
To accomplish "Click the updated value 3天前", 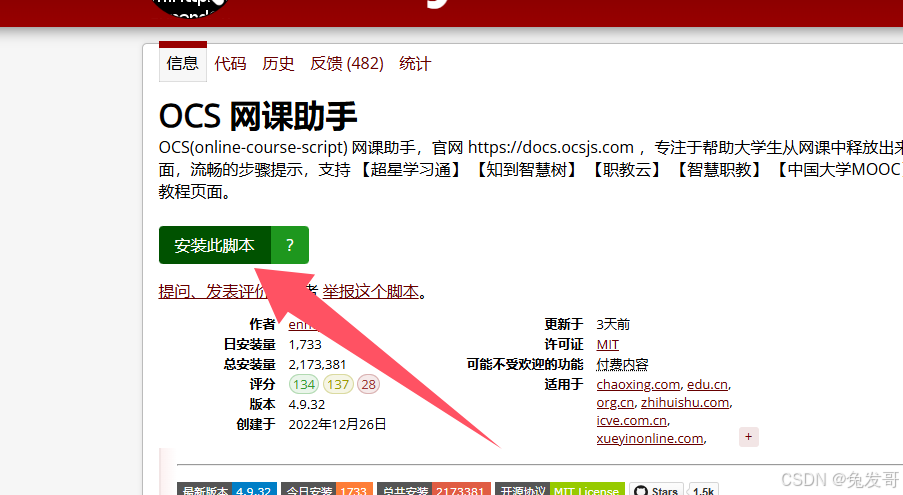I will (x=613, y=325).
